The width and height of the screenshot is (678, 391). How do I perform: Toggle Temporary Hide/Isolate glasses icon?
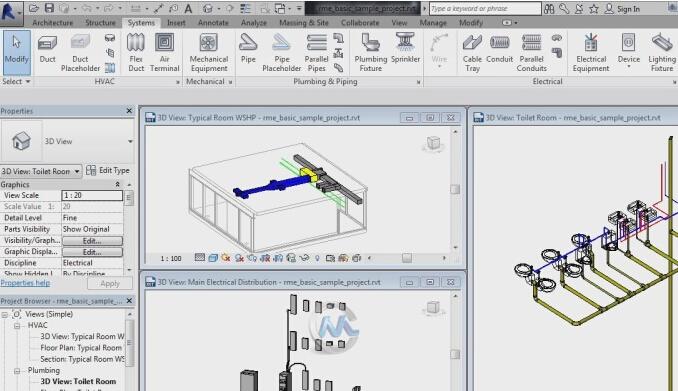pyautogui.click(x=304, y=258)
